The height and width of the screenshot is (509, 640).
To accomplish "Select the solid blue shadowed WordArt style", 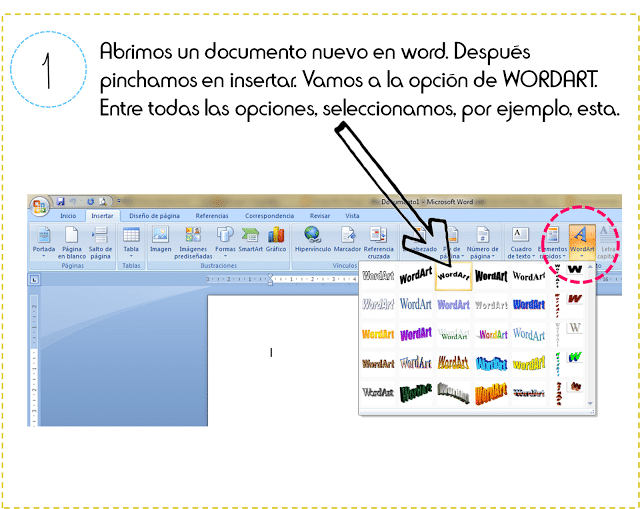I will point(529,305).
